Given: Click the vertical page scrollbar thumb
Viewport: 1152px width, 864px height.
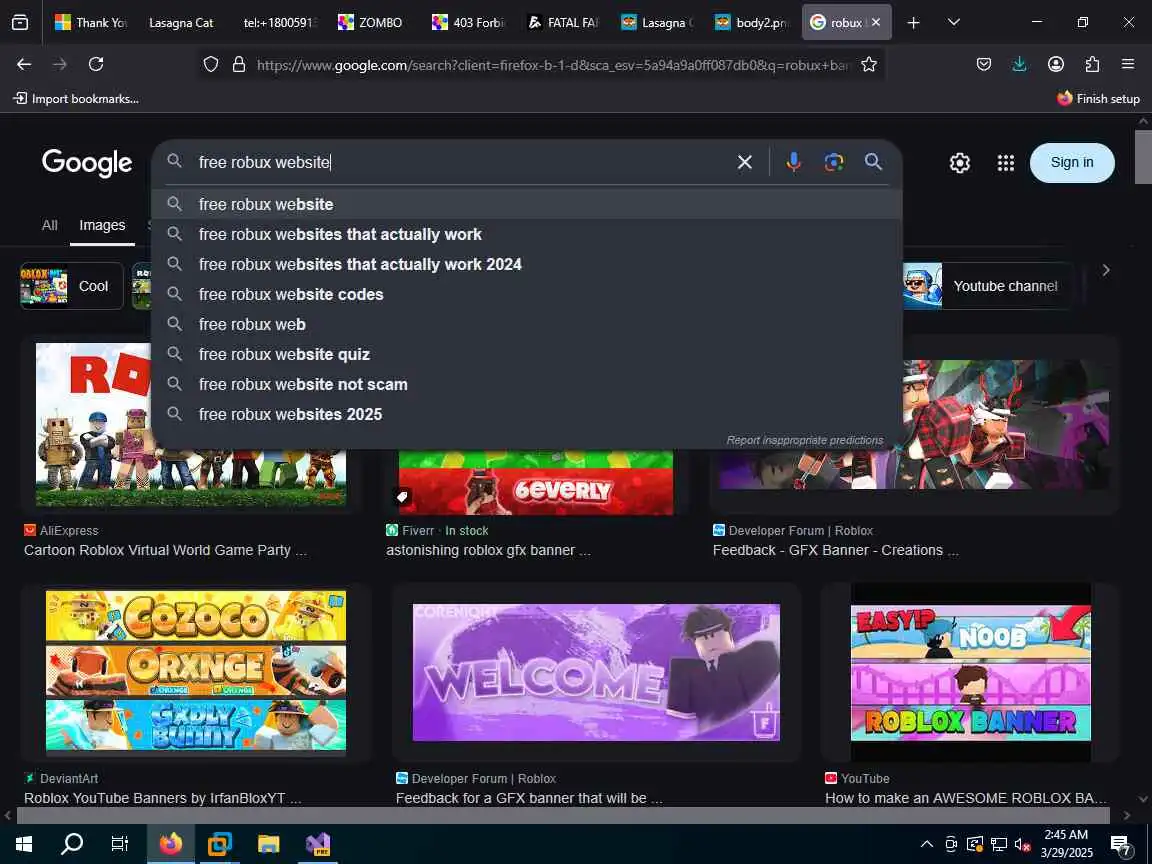Looking at the screenshot, I should (x=1143, y=156).
